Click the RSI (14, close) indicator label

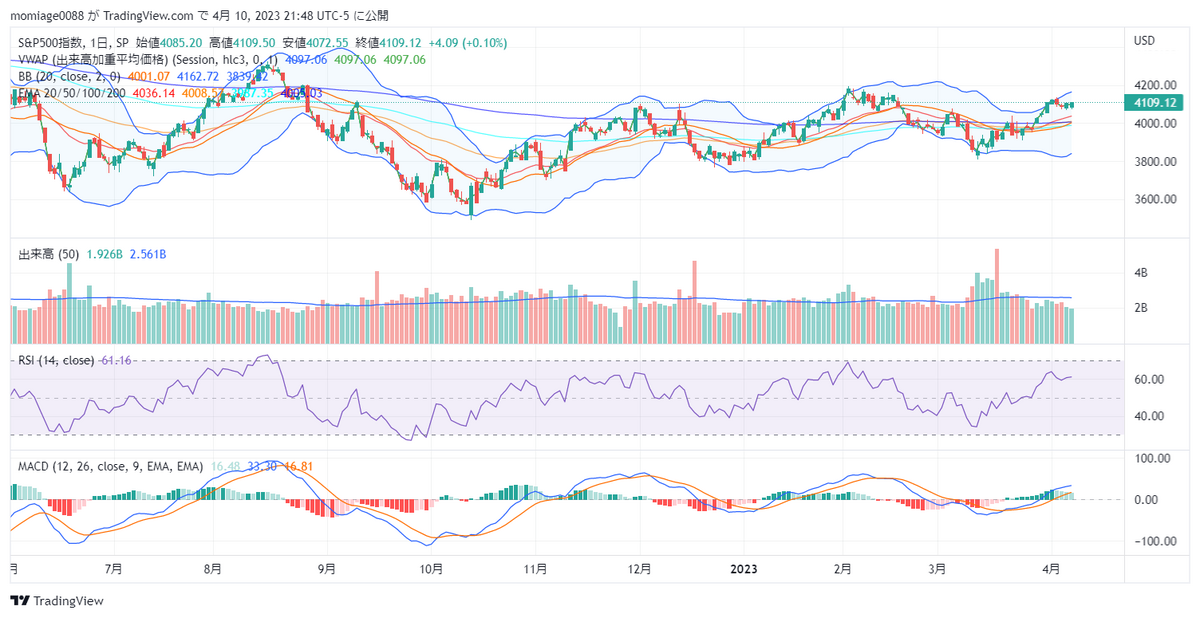tap(57, 360)
